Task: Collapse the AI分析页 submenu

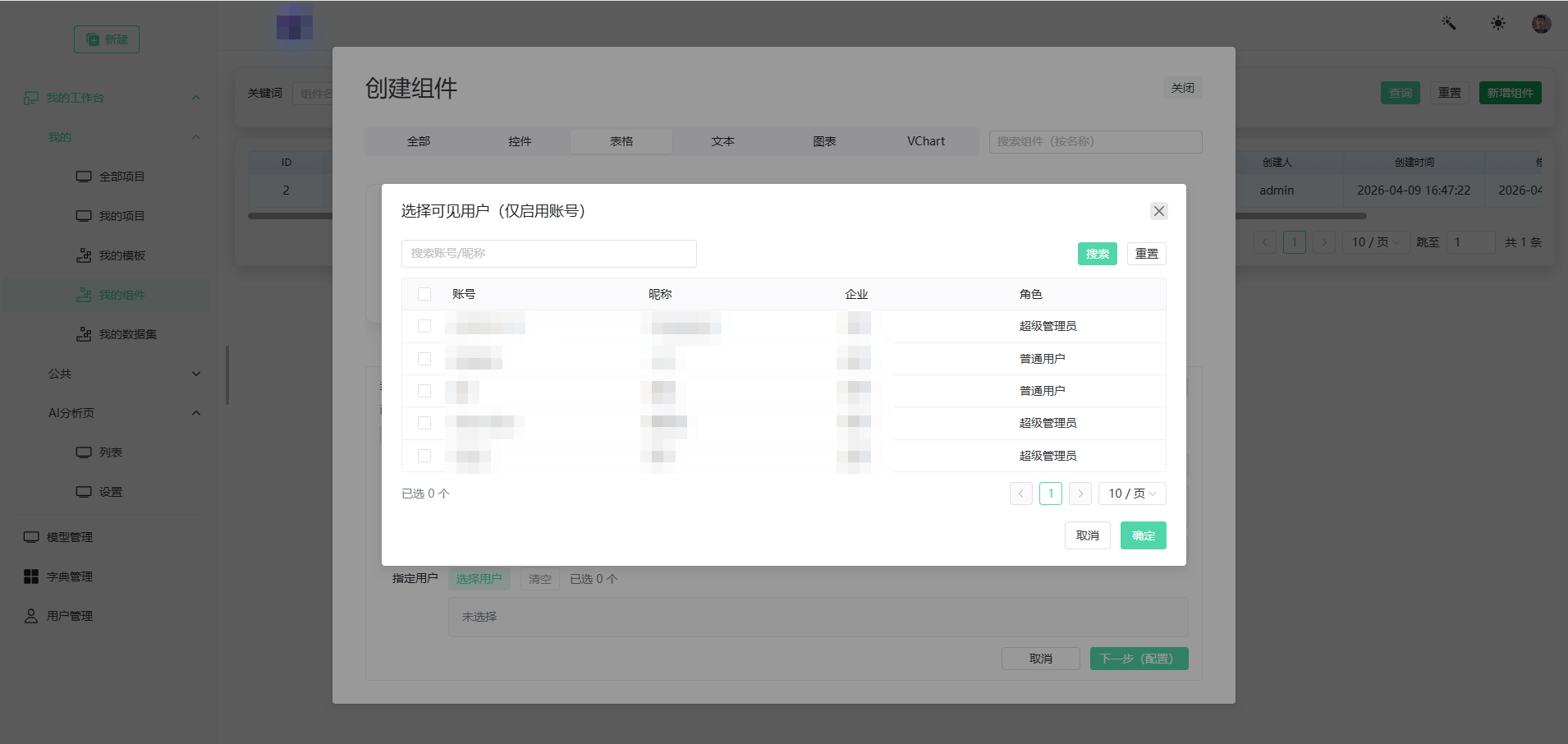Action: 196,413
